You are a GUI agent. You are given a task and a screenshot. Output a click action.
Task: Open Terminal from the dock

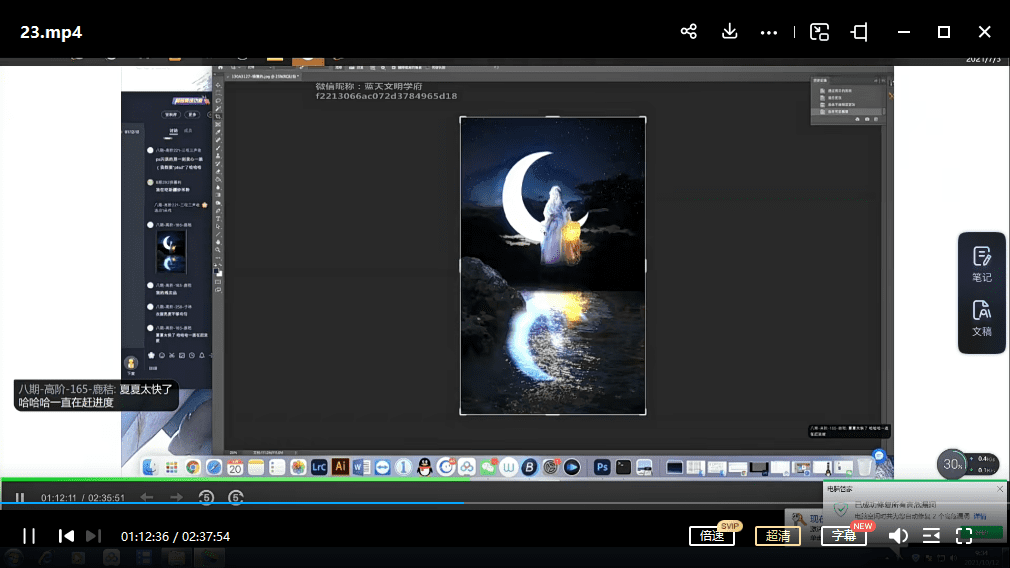pyautogui.click(x=623, y=468)
